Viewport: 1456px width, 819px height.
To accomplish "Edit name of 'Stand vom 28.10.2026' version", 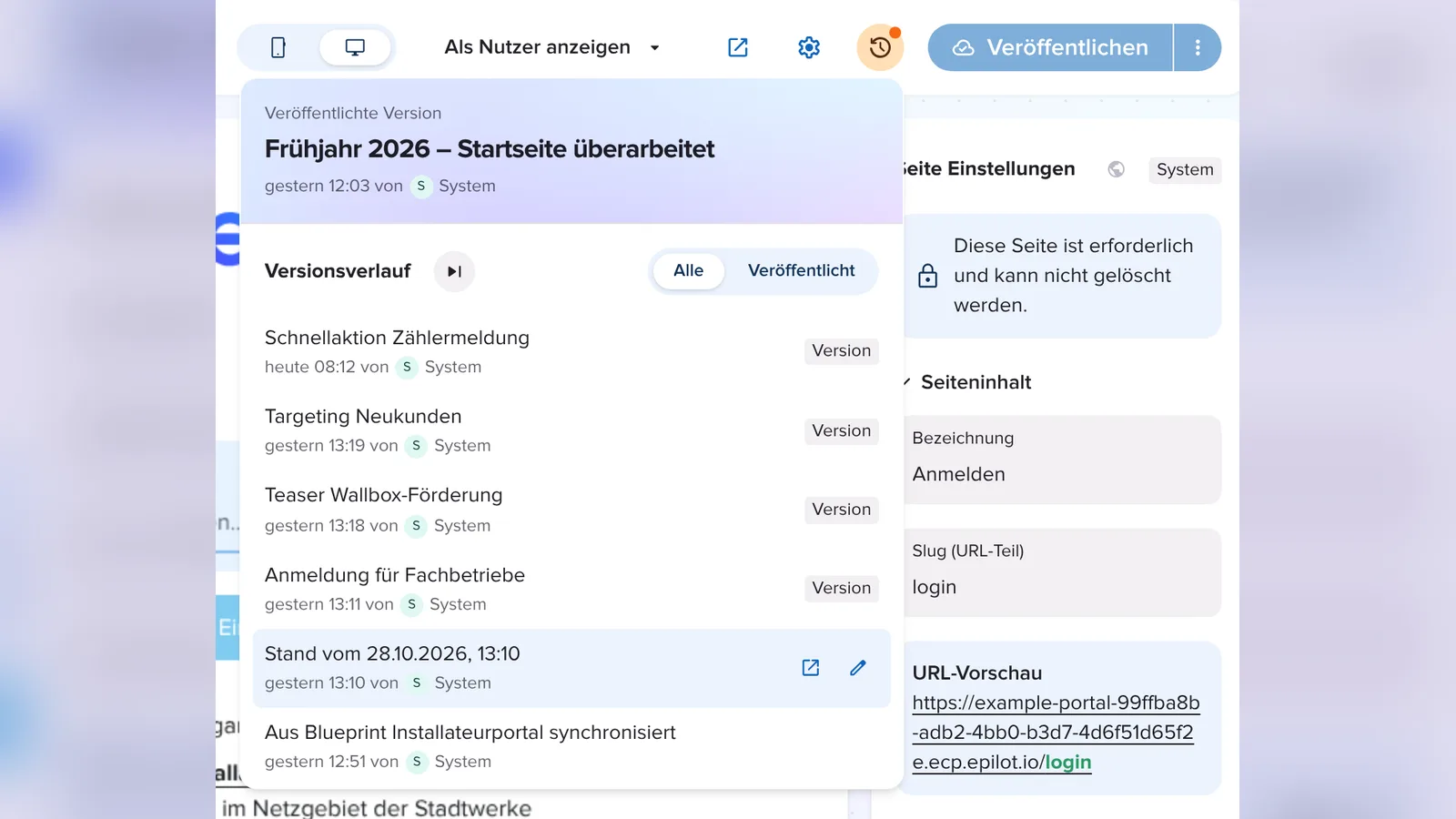I will pyautogui.click(x=858, y=668).
